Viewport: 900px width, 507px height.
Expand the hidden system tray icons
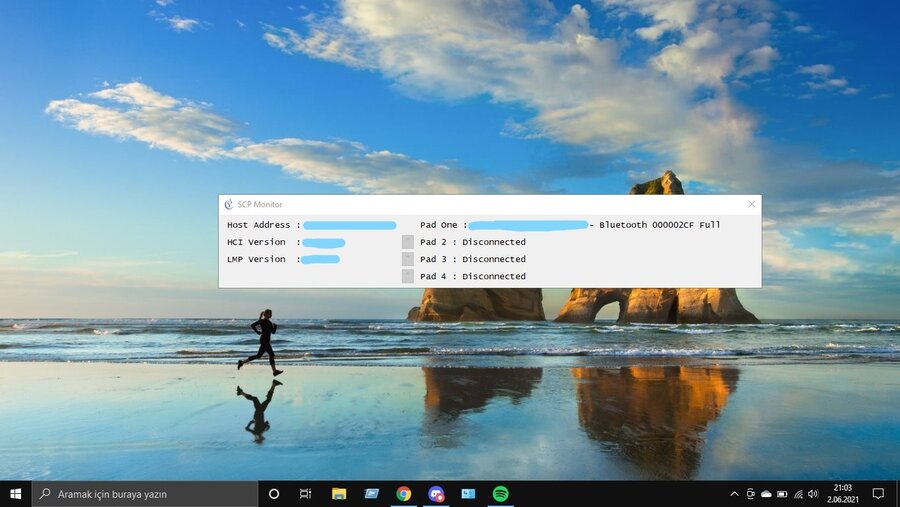734,494
